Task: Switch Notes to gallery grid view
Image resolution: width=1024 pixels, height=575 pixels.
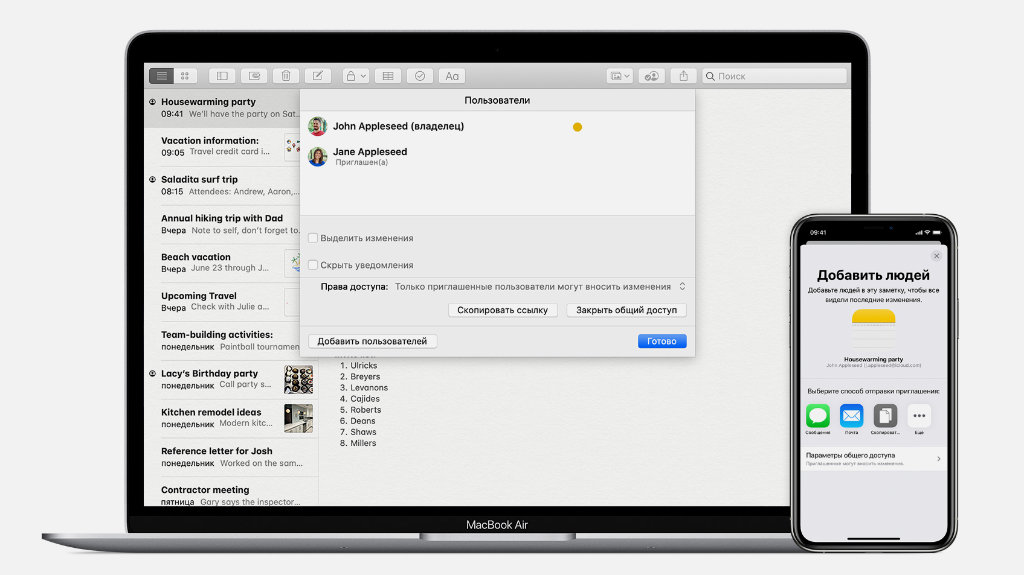Action: tap(185, 76)
